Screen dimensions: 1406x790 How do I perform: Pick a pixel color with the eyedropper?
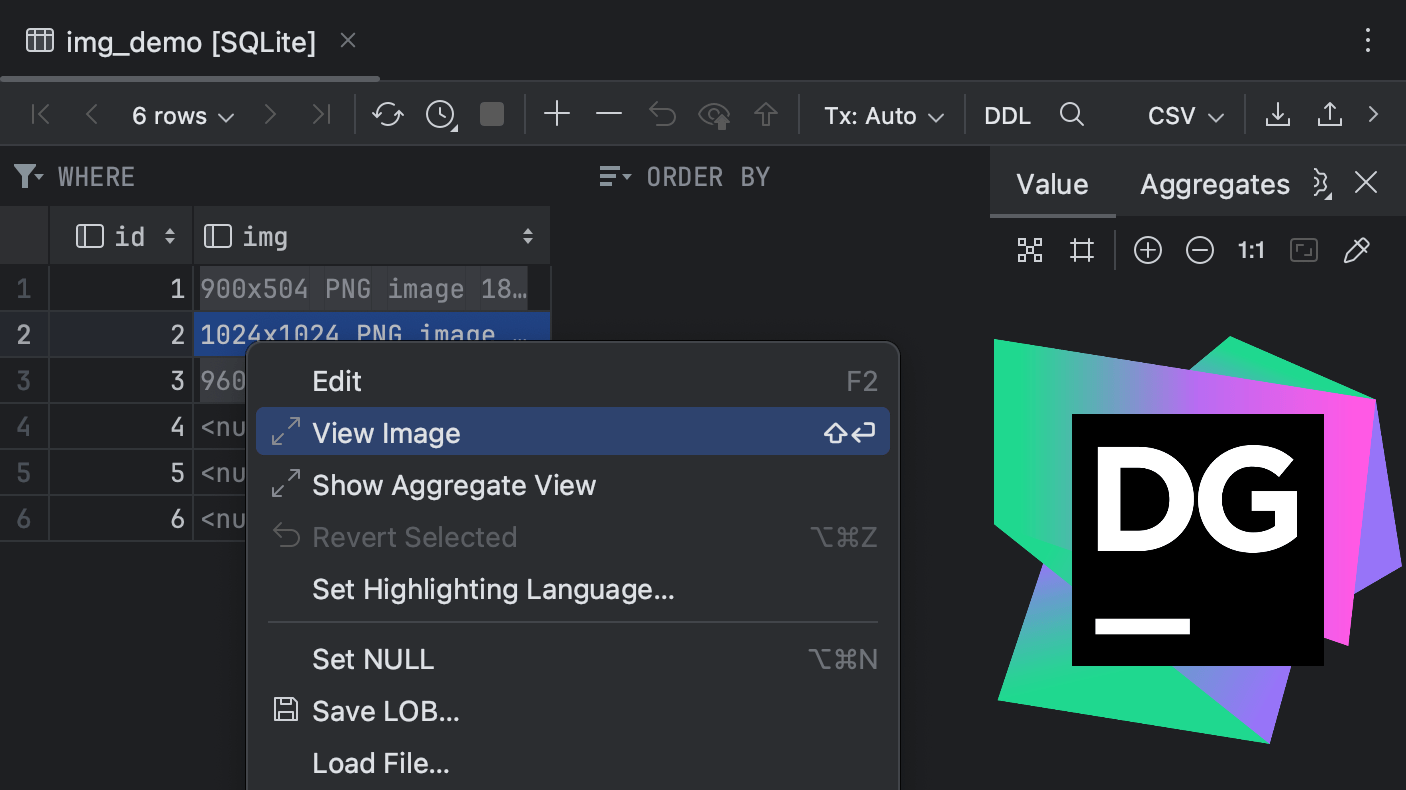point(1357,250)
